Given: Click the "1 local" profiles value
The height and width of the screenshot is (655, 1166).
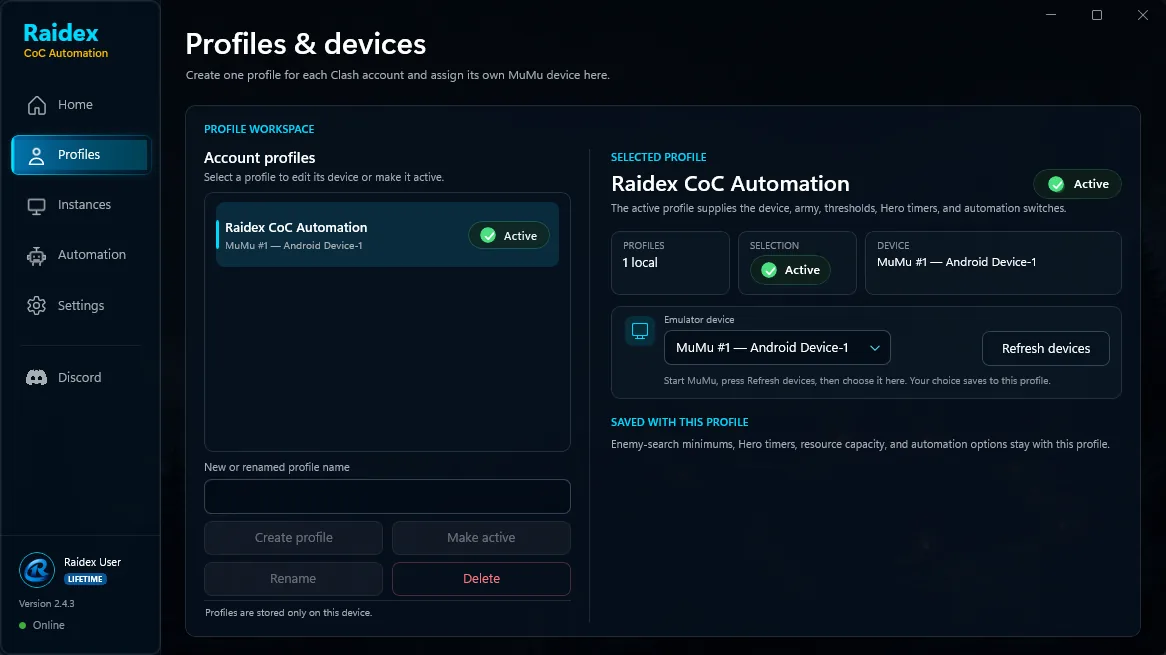Looking at the screenshot, I should (640, 262).
